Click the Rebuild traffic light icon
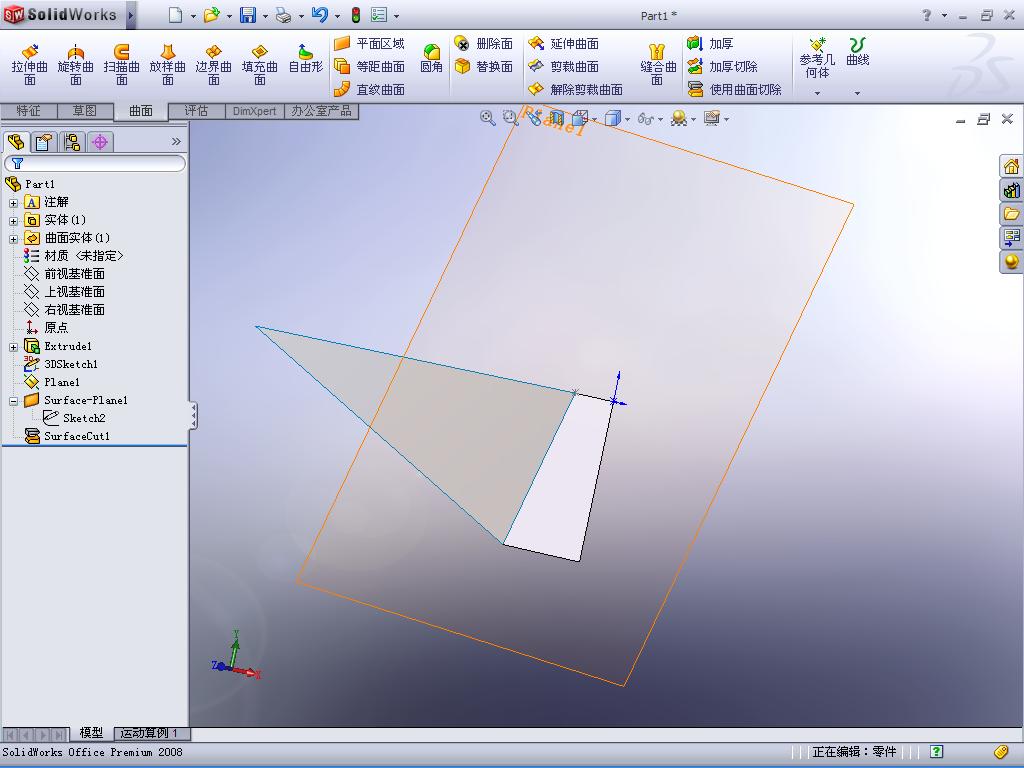Screen dimensions: 1024x768 356,15
